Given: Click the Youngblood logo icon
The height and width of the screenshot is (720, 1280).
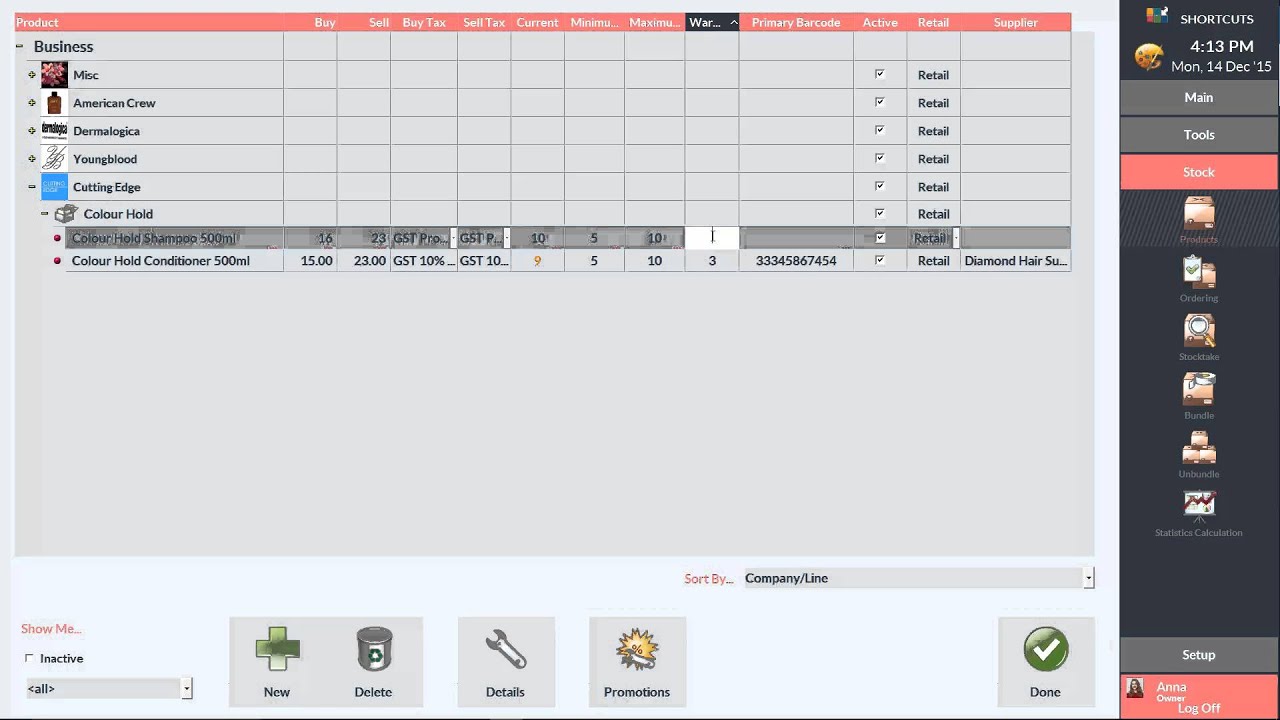Looking at the screenshot, I should pos(54,159).
